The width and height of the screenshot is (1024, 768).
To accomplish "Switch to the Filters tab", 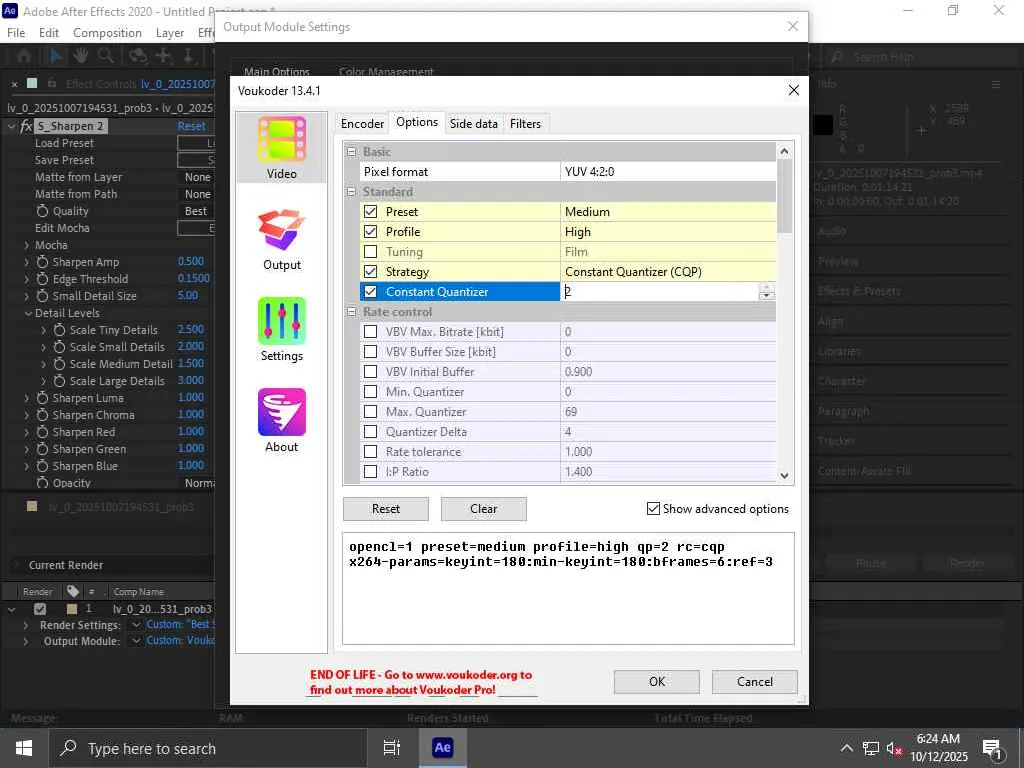I will tap(525, 123).
